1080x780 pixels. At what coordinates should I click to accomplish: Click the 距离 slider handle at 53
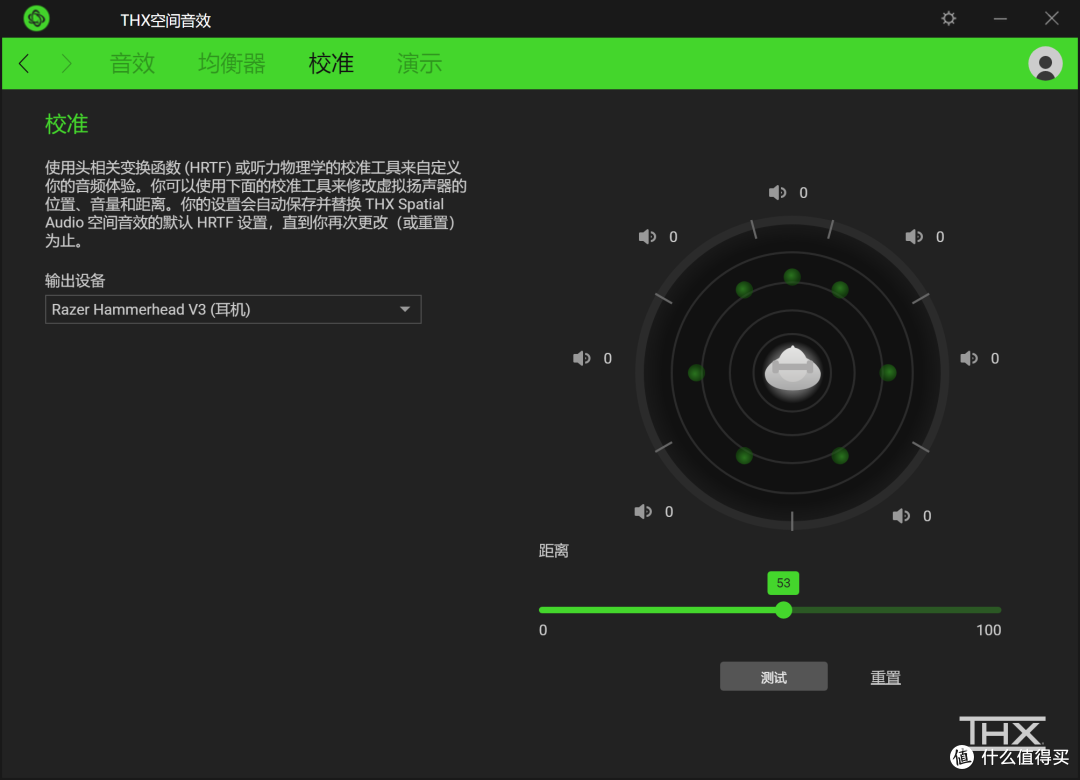[x=783, y=610]
